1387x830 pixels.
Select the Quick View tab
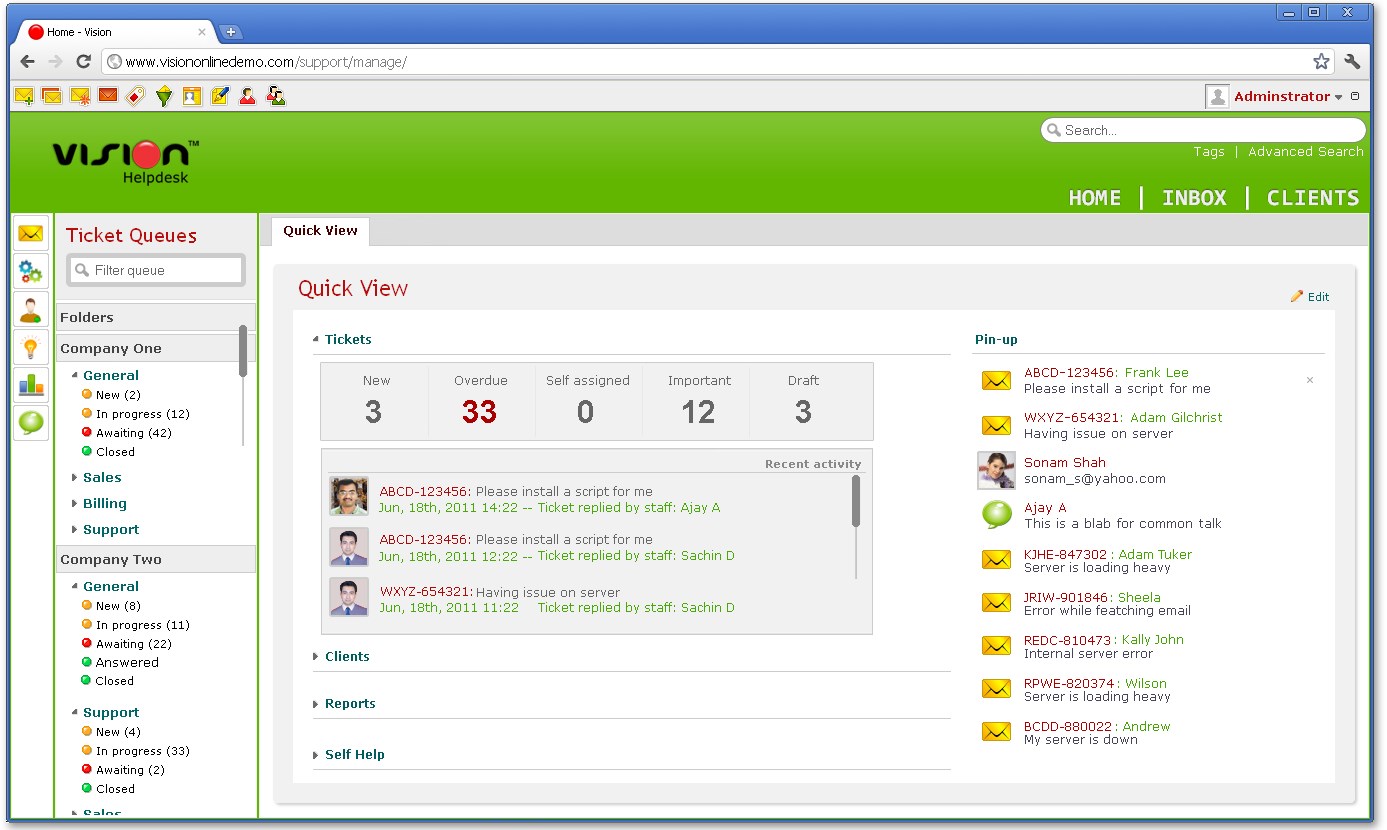(320, 231)
